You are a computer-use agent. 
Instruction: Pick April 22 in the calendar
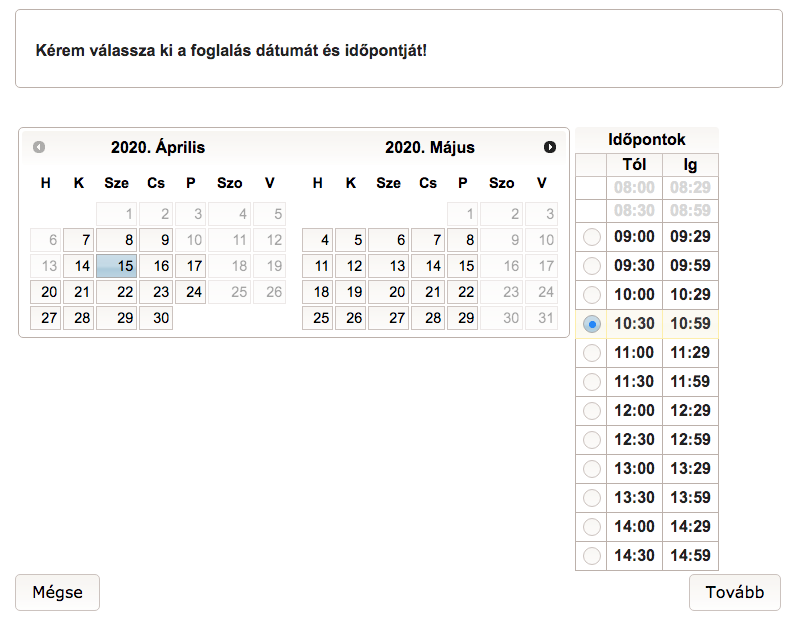pos(117,292)
